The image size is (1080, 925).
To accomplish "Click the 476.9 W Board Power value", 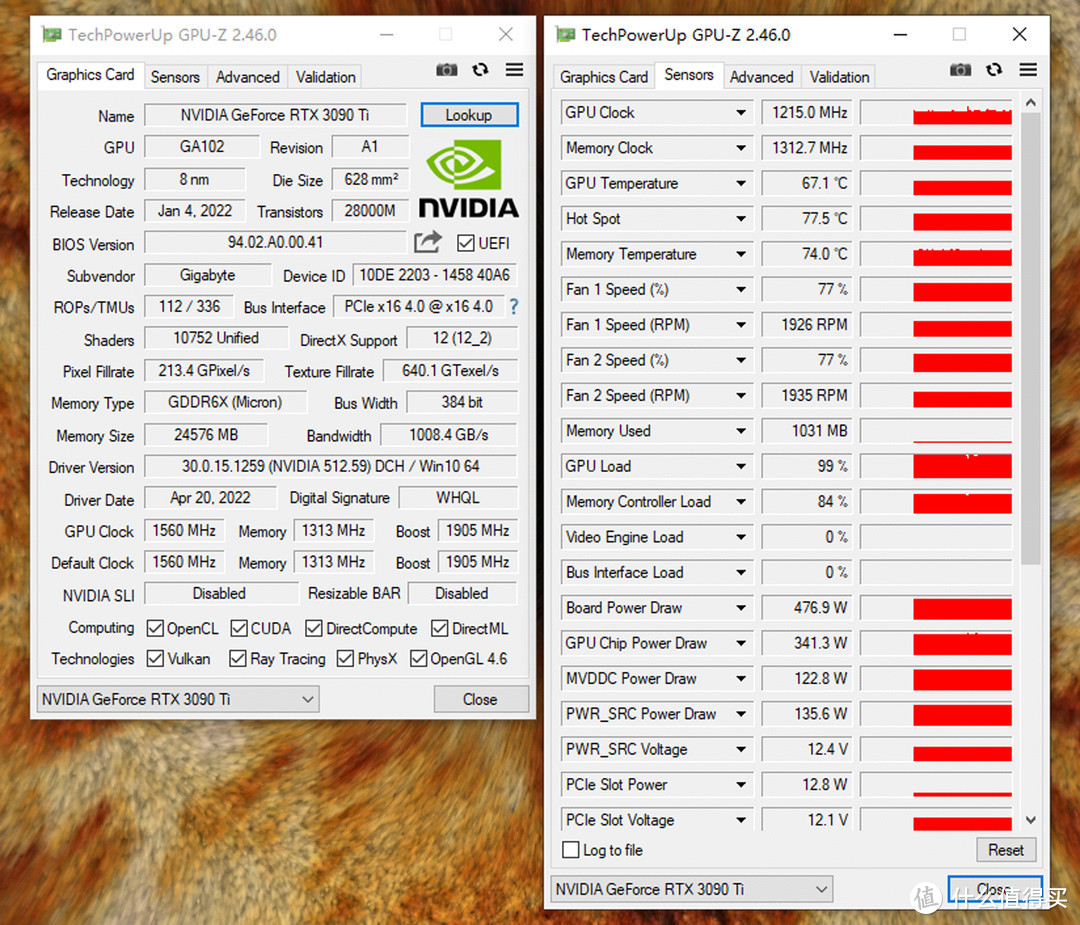I will coord(807,607).
